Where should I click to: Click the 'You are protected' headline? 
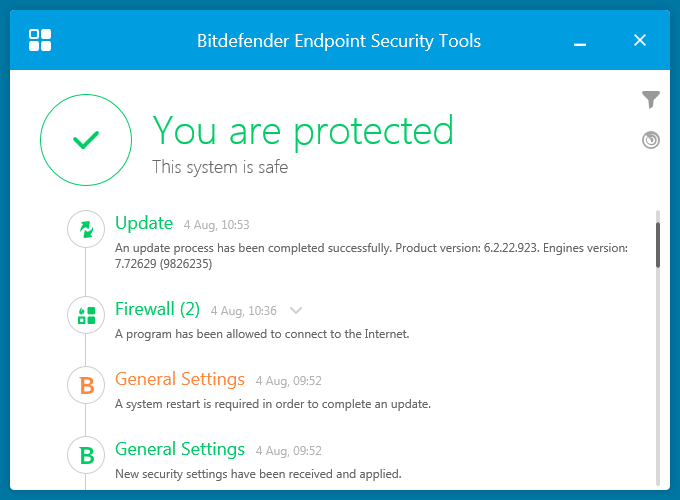point(303,131)
